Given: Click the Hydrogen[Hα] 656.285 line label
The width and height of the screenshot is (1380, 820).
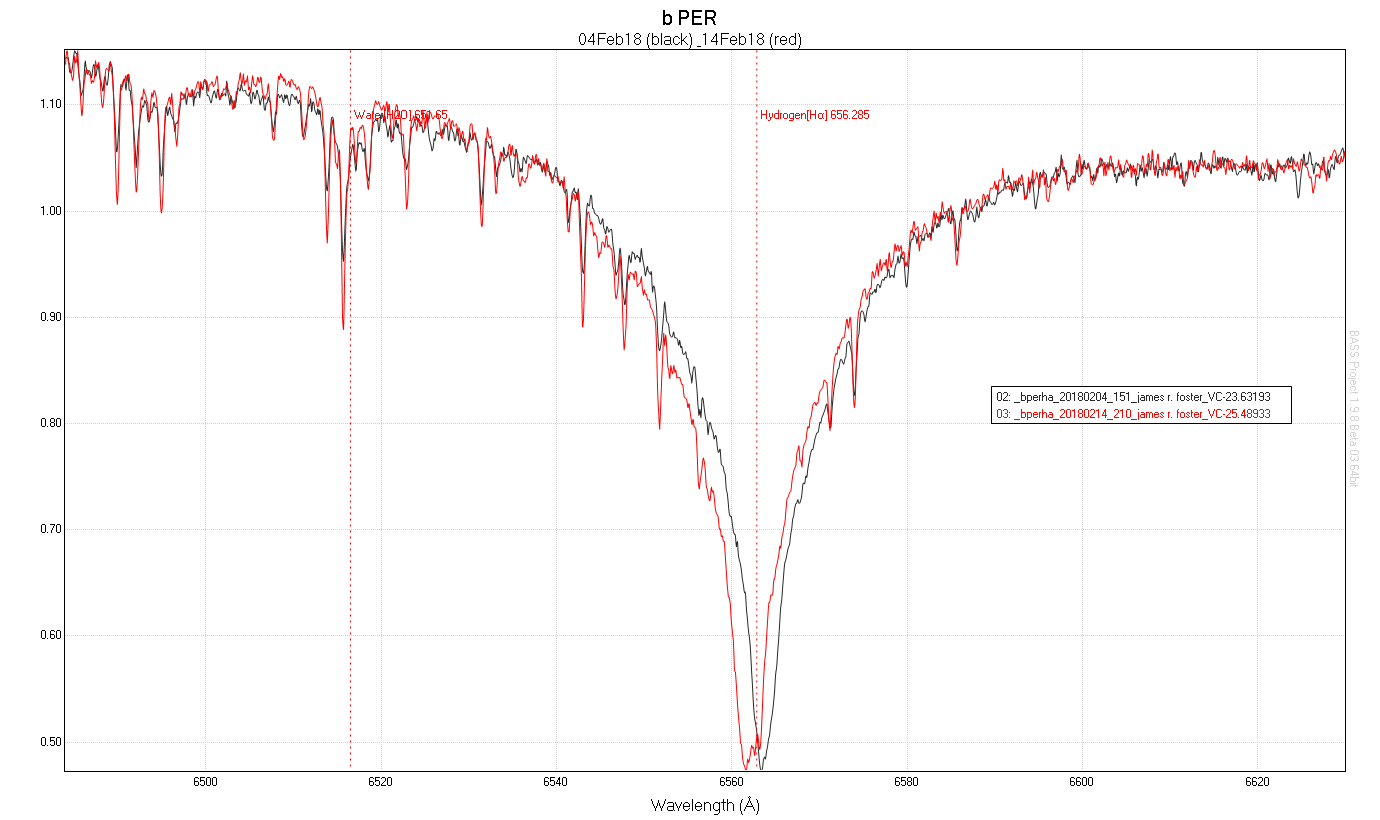Looking at the screenshot, I should pos(815,115).
